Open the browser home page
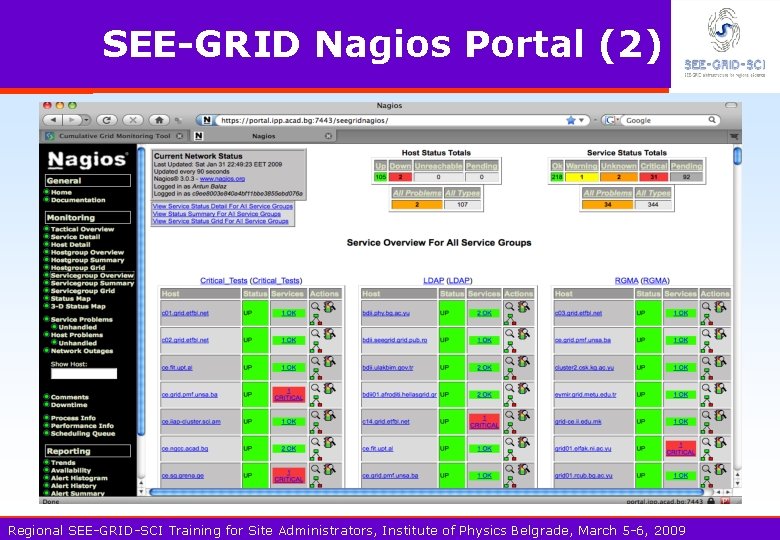The width and height of the screenshot is (780, 540). click(x=159, y=120)
